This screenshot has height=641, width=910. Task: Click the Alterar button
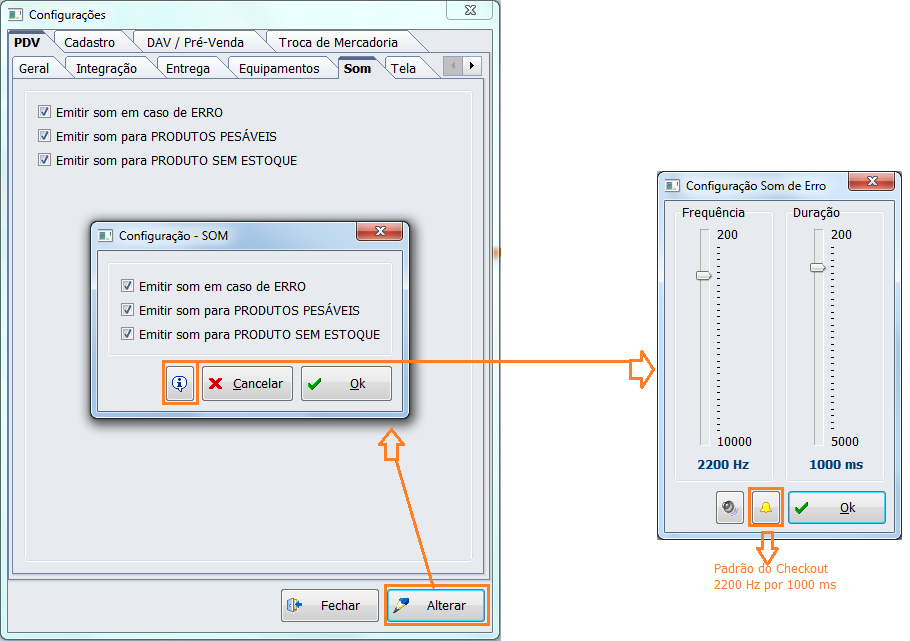point(437,606)
